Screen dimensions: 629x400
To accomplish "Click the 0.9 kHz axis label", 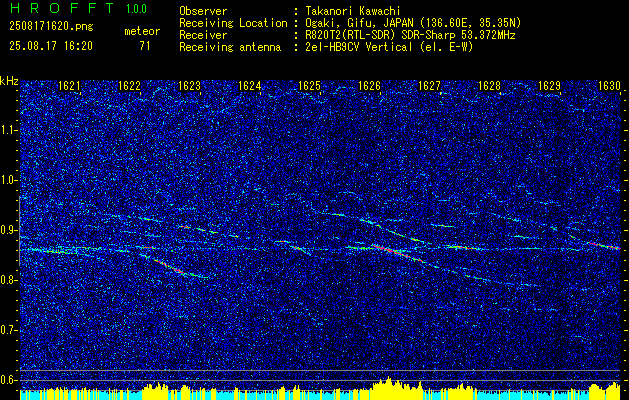I will coord(8,230).
